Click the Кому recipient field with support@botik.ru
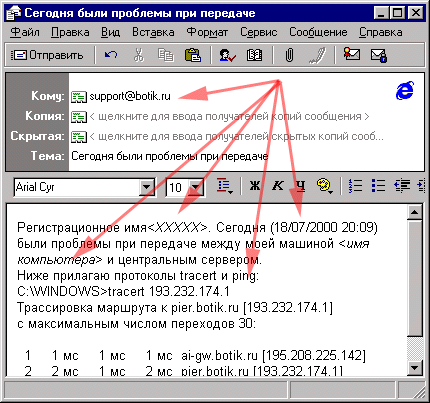The image size is (430, 403). (x=230, y=97)
